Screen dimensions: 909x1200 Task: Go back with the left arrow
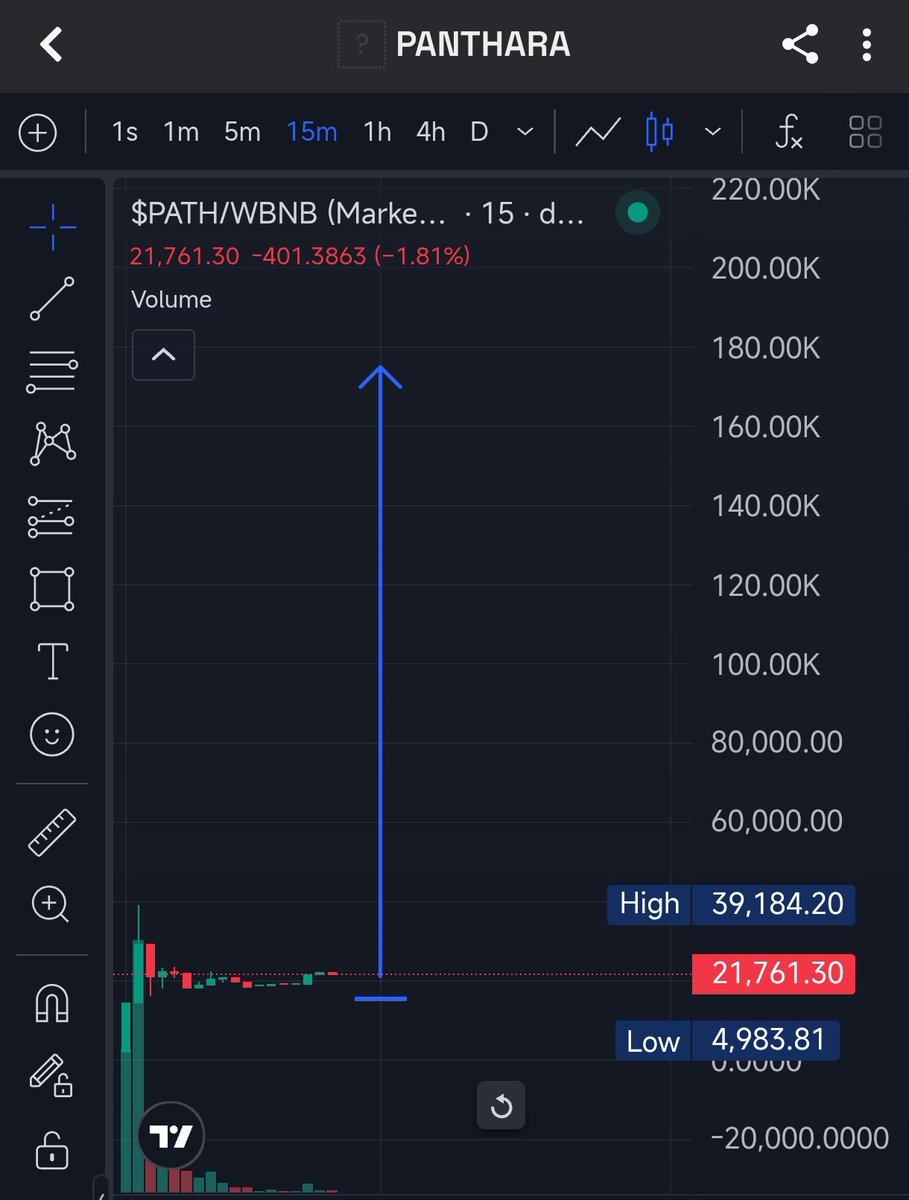51,45
